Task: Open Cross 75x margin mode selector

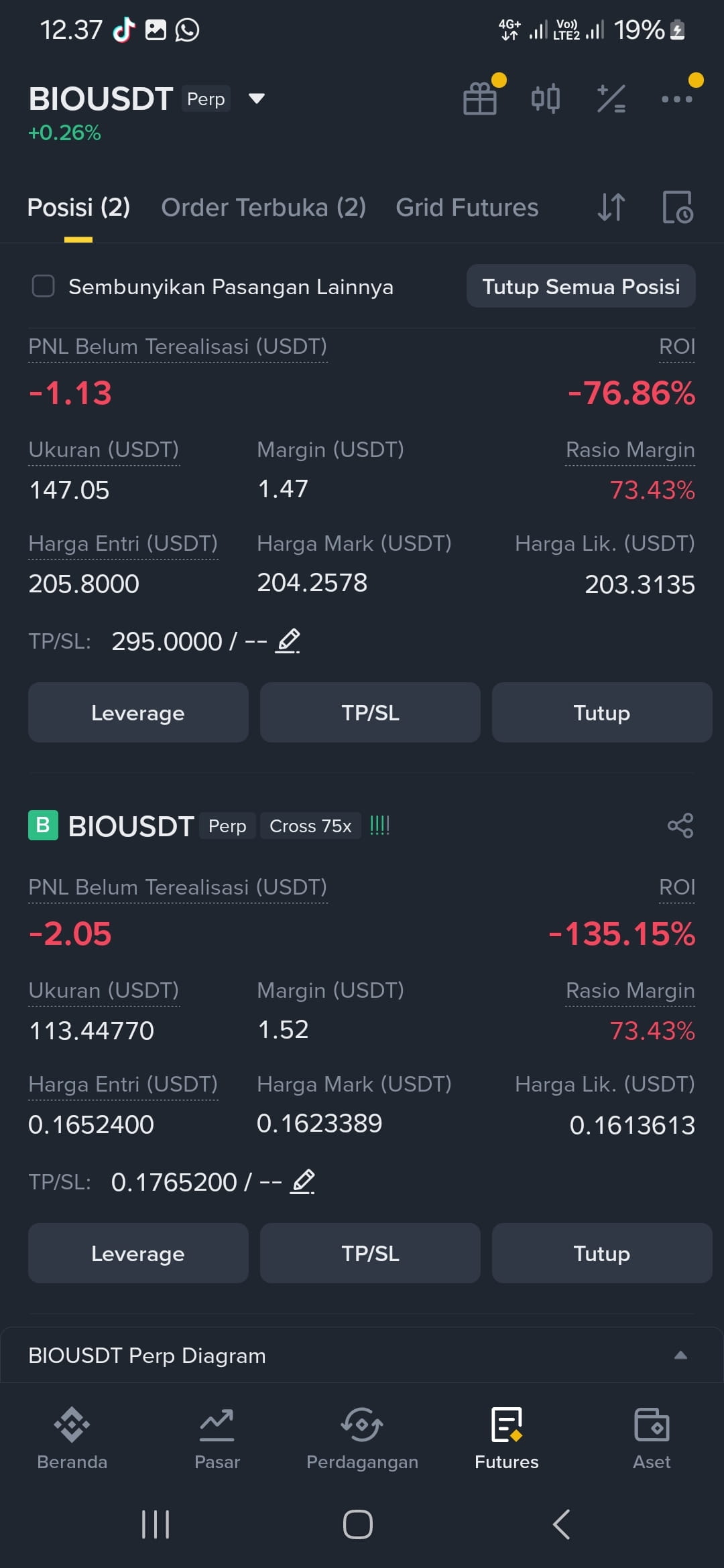Action: click(310, 826)
